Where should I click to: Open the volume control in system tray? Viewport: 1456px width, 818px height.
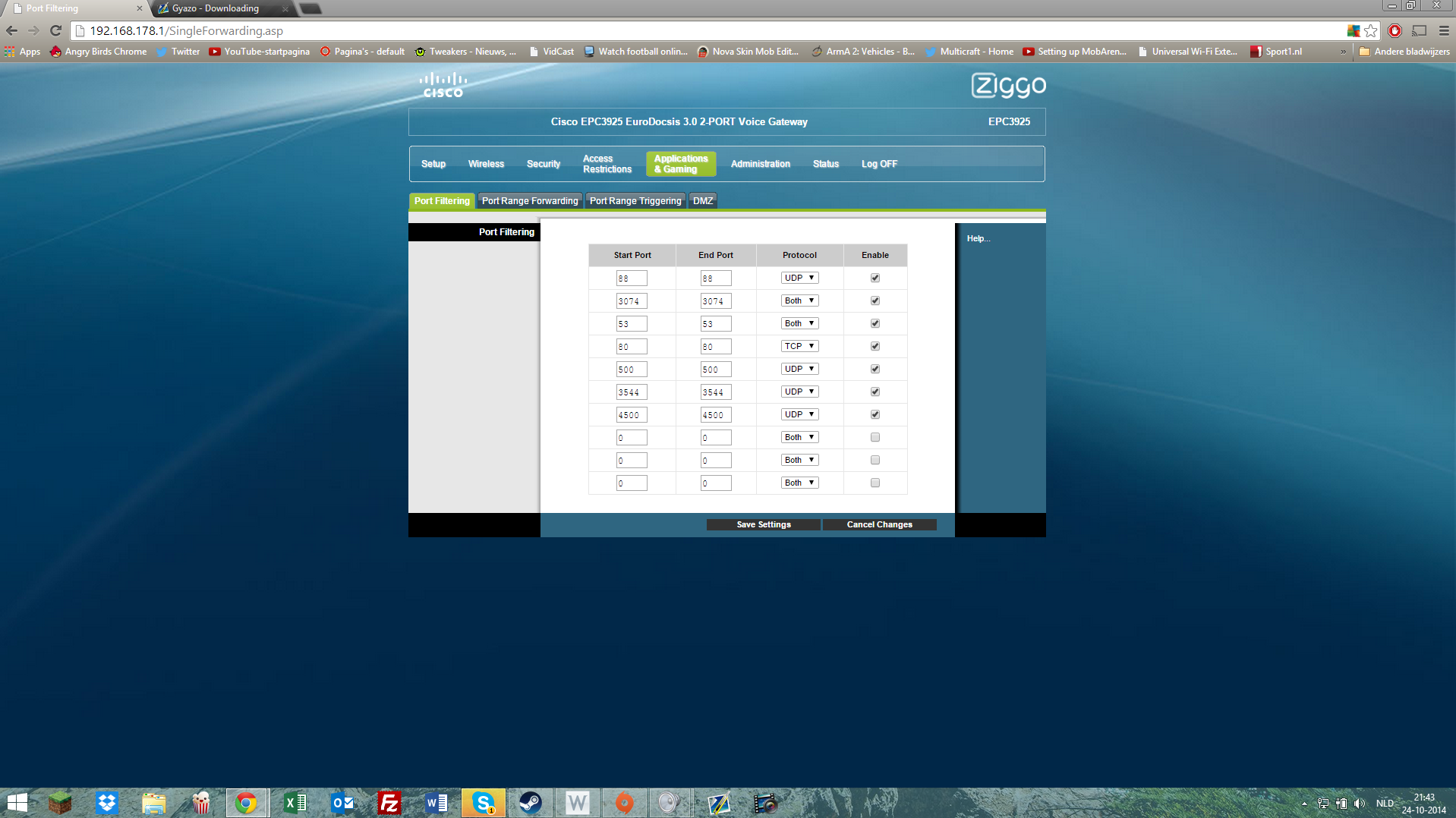pyautogui.click(x=1360, y=804)
